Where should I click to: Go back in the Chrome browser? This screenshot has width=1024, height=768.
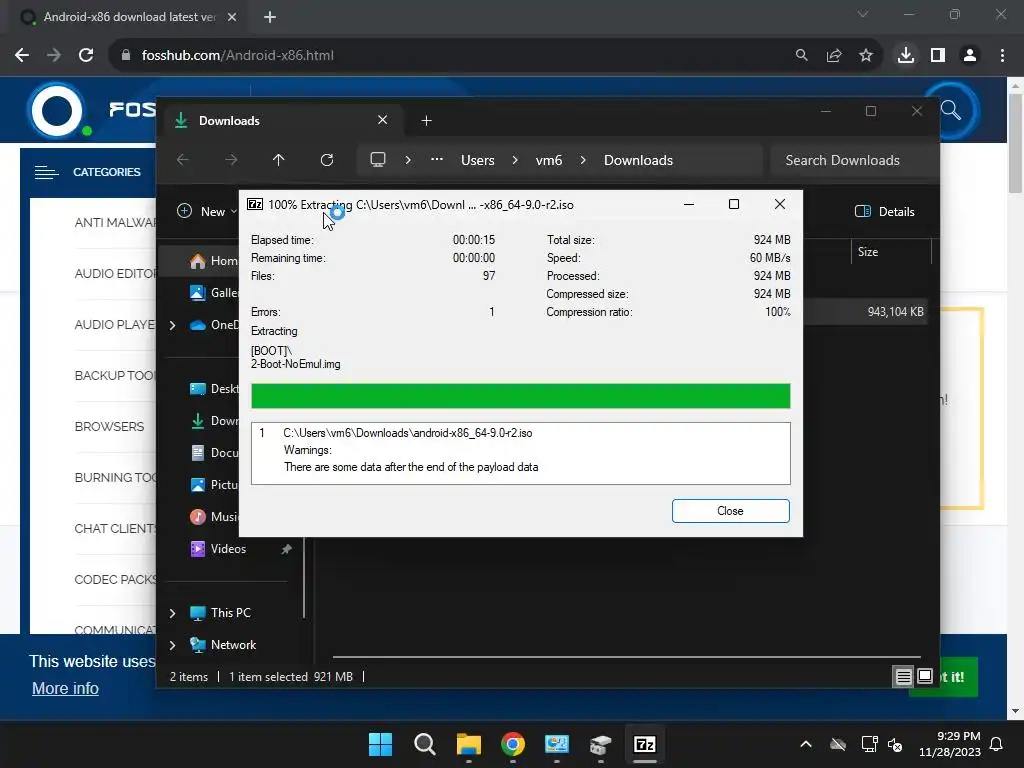pyautogui.click(x=22, y=56)
